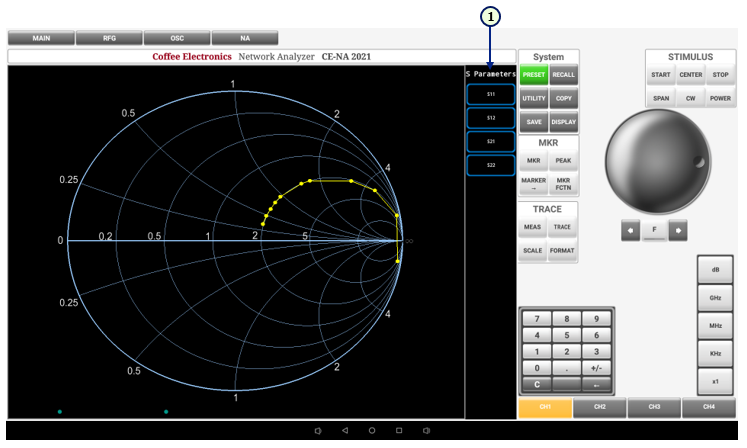The width and height of the screenshot is (747, 448).
Task: Select the S11 parameter
Action: 490,95
